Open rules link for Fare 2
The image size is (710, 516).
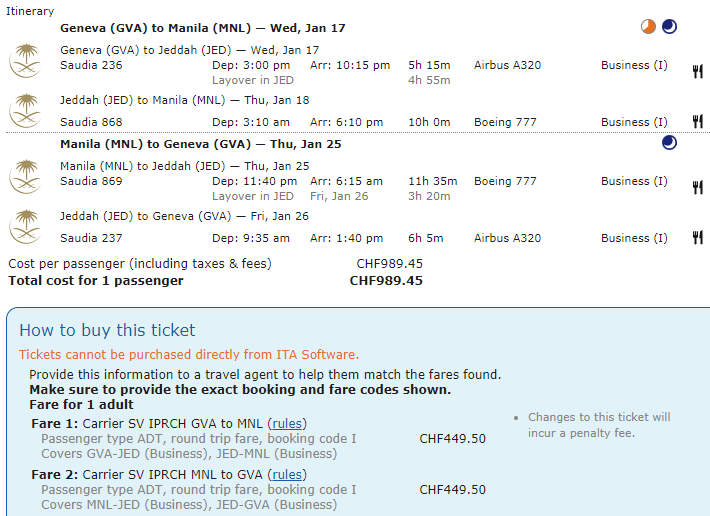pos(286,475)
